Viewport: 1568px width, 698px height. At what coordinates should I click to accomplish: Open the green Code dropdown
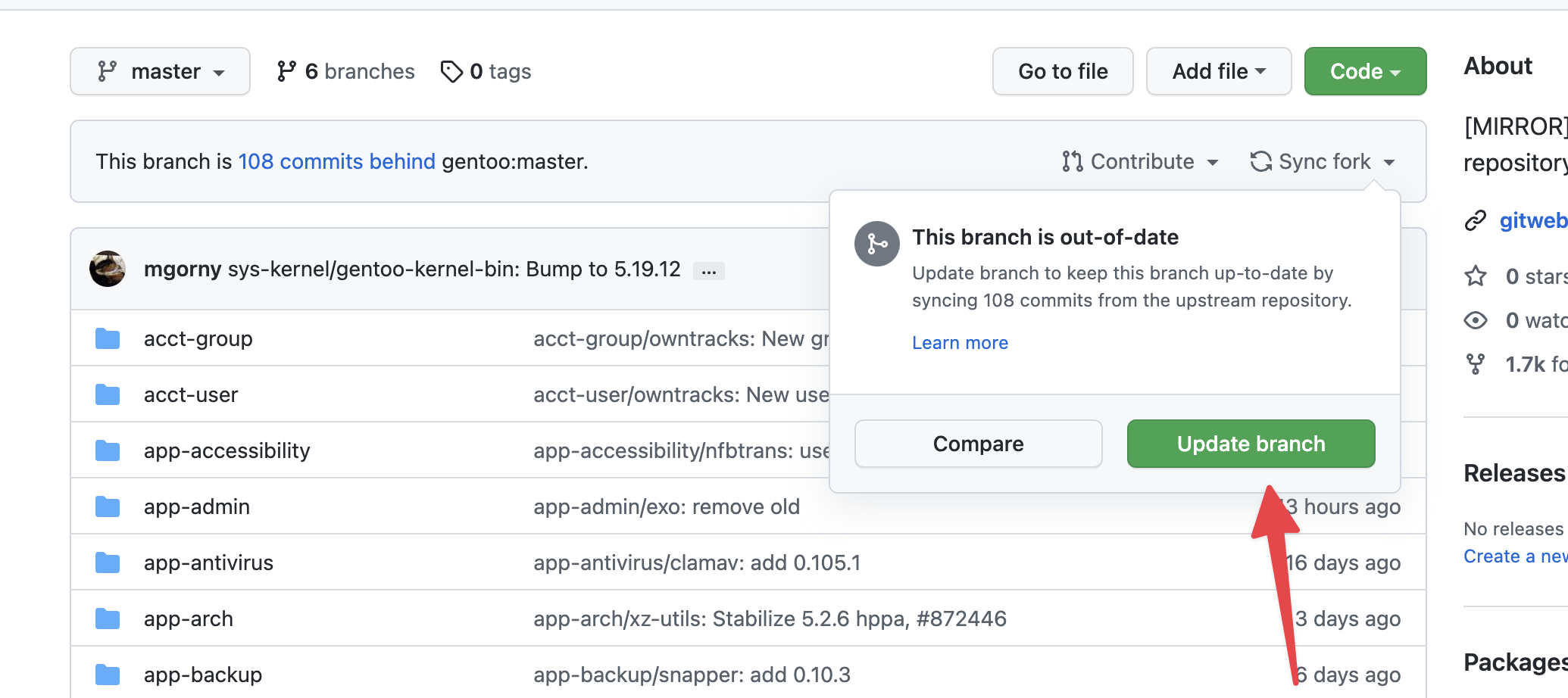coord(1364,71)
